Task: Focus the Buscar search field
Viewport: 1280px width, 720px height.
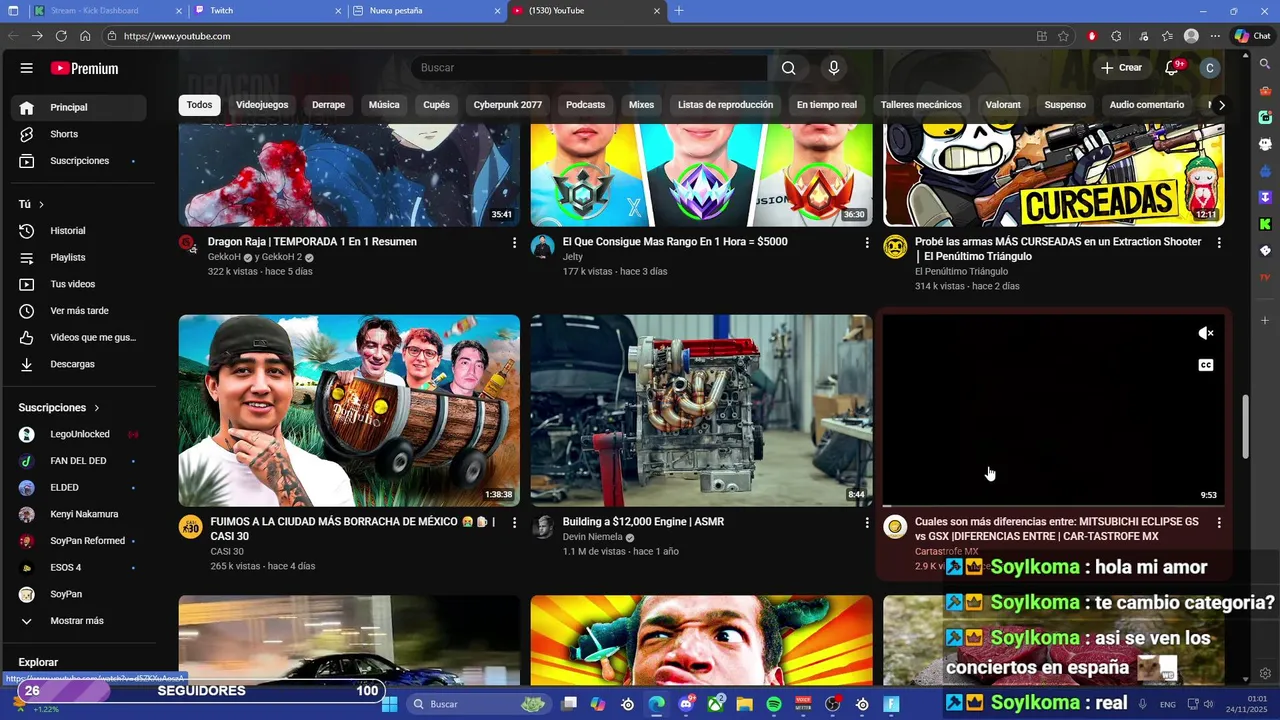Action: 589,68
